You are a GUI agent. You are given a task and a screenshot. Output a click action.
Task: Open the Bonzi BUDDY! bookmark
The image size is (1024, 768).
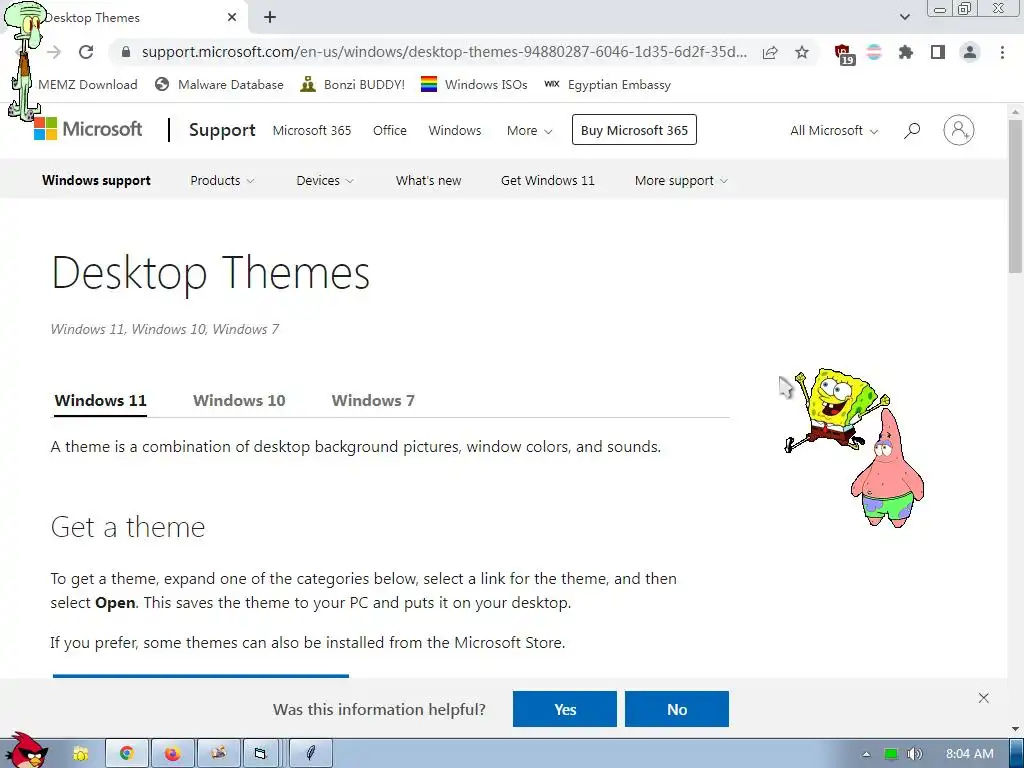click(x=353, y=84)
